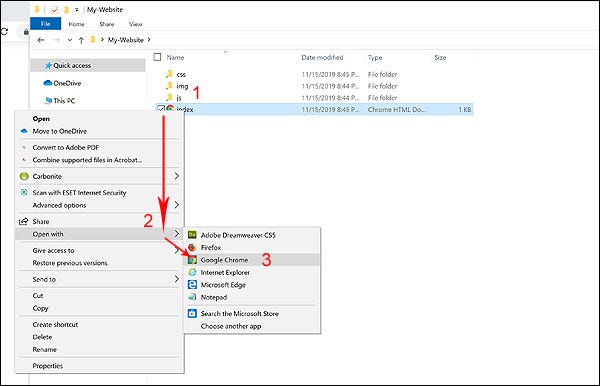Go up one folder level arrow
Image resolution: width=600 pixels, height=386 pixels.
coord(81,40)
